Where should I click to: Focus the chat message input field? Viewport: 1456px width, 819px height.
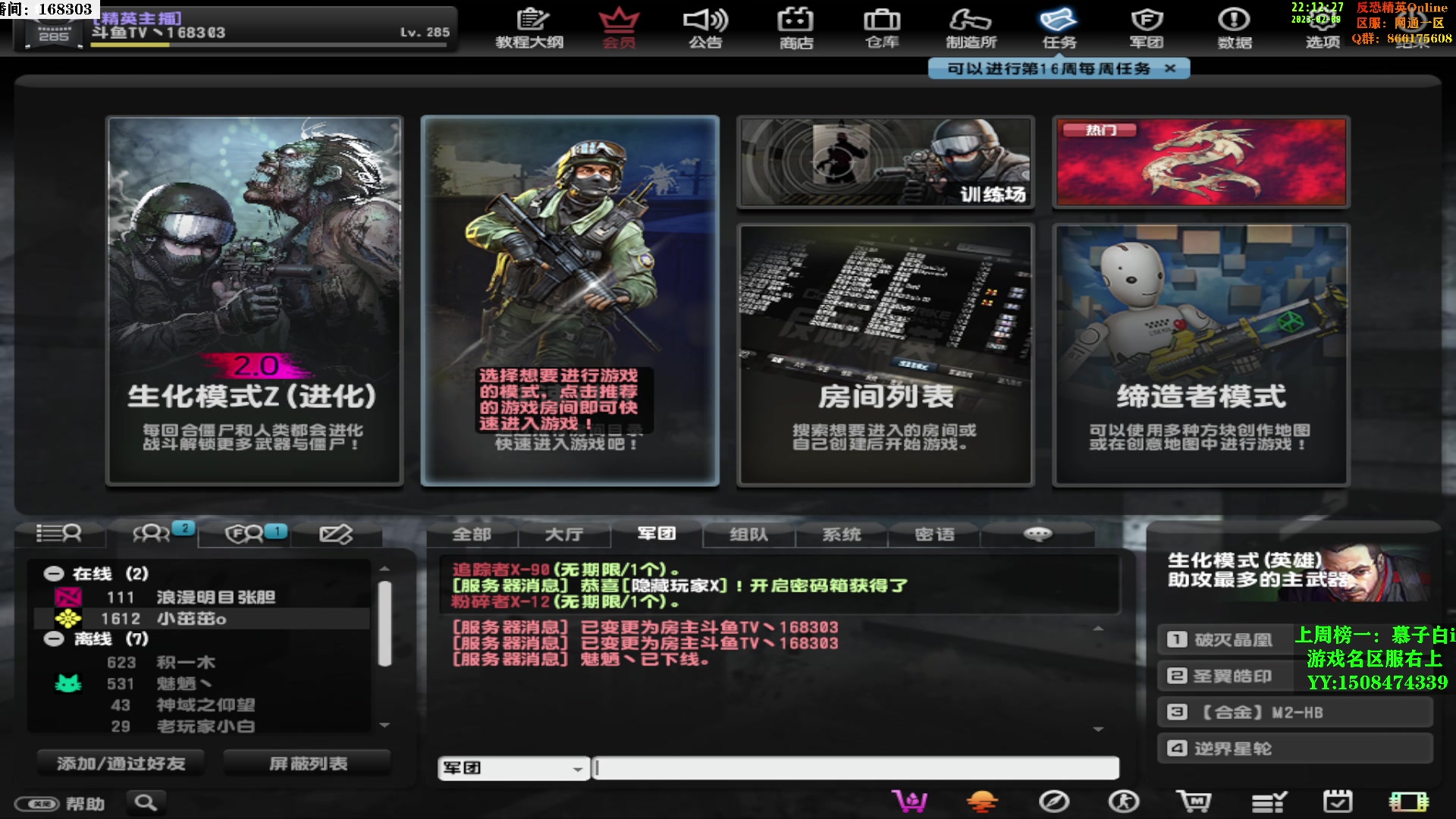click(x=855, y=768)
